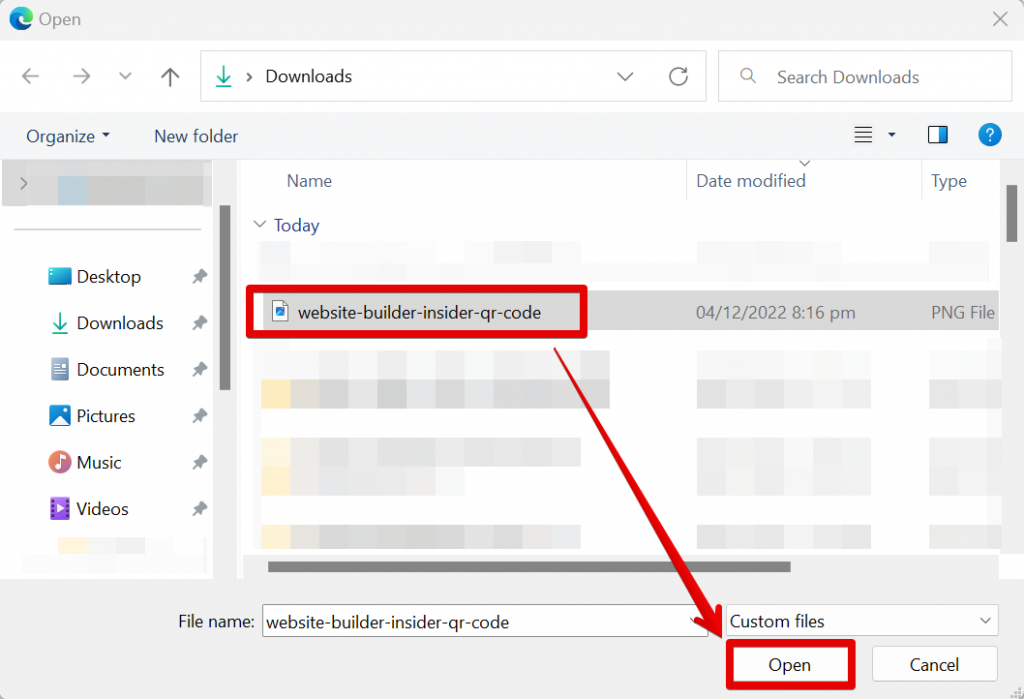Select website-builder-insider-qr-code file

pos(418,313)
